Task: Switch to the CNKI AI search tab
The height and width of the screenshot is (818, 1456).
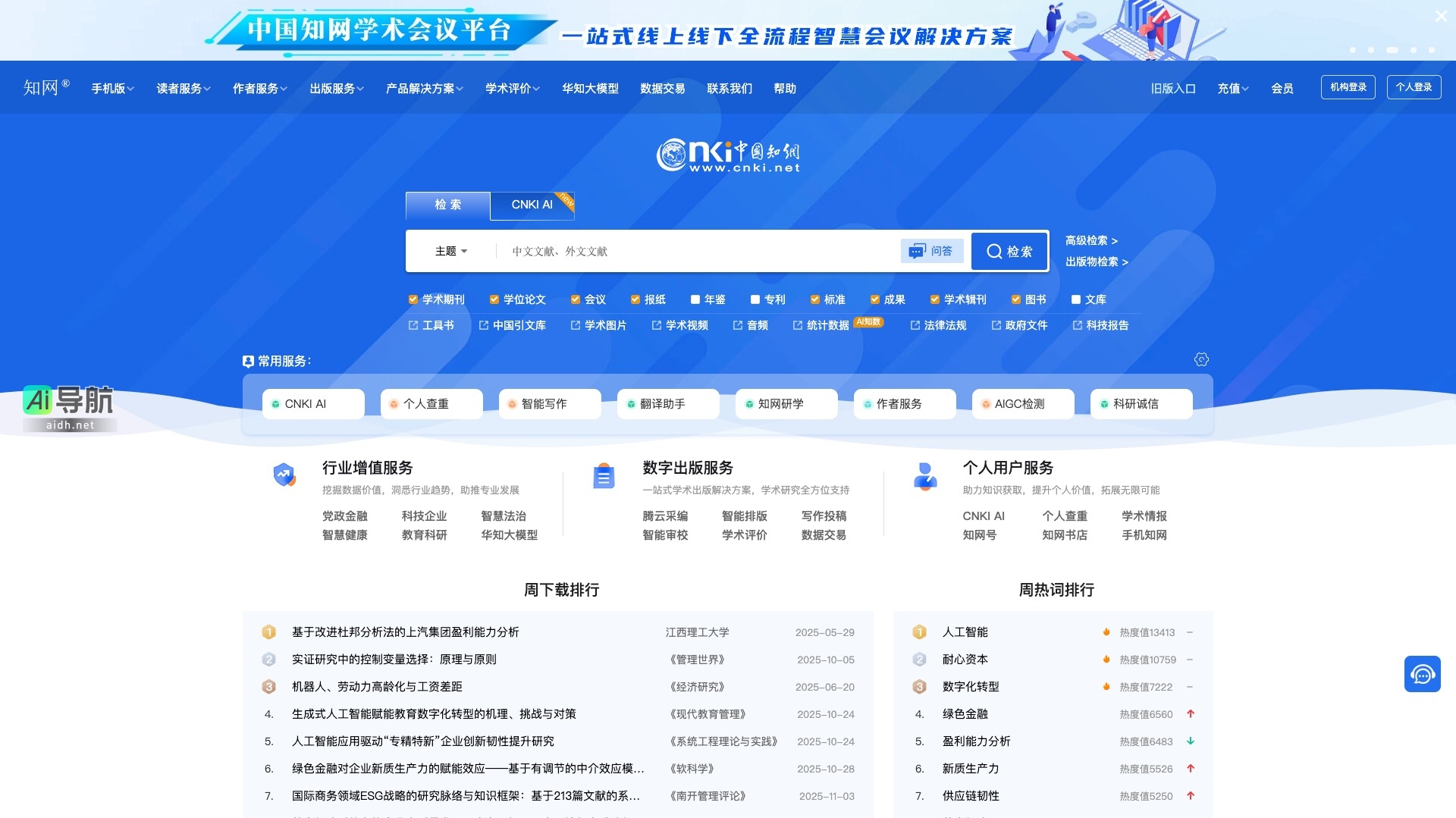Action: click(x=532, y=205)
